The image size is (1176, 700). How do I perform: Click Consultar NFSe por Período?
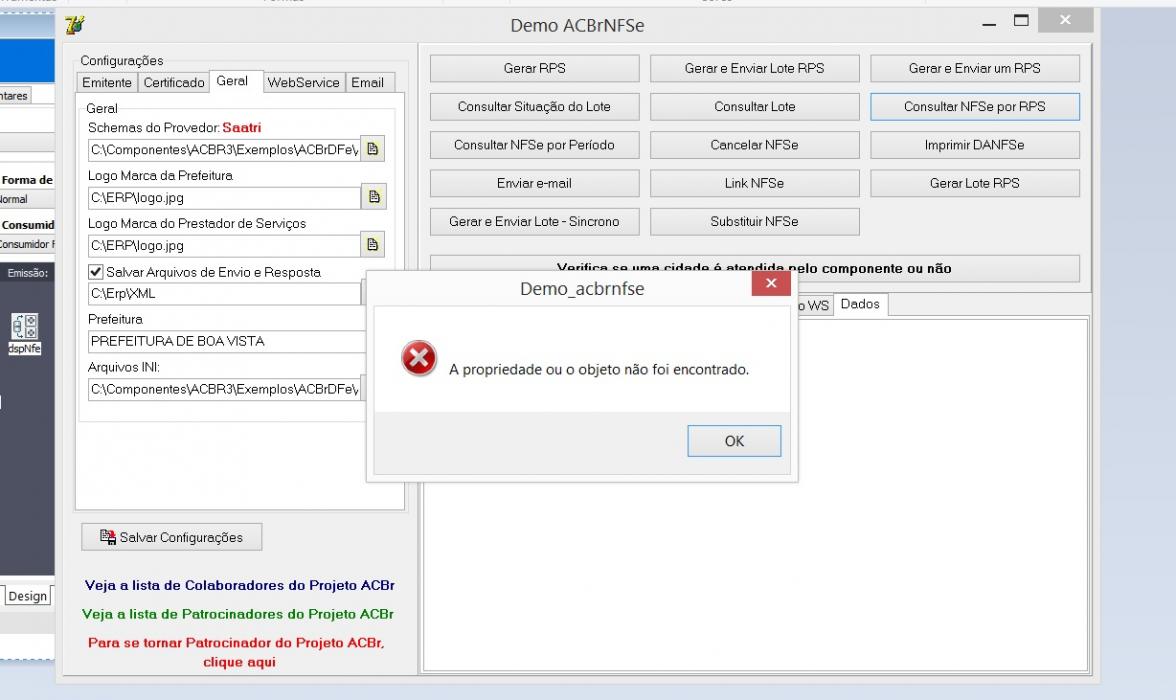click(534, 145)
